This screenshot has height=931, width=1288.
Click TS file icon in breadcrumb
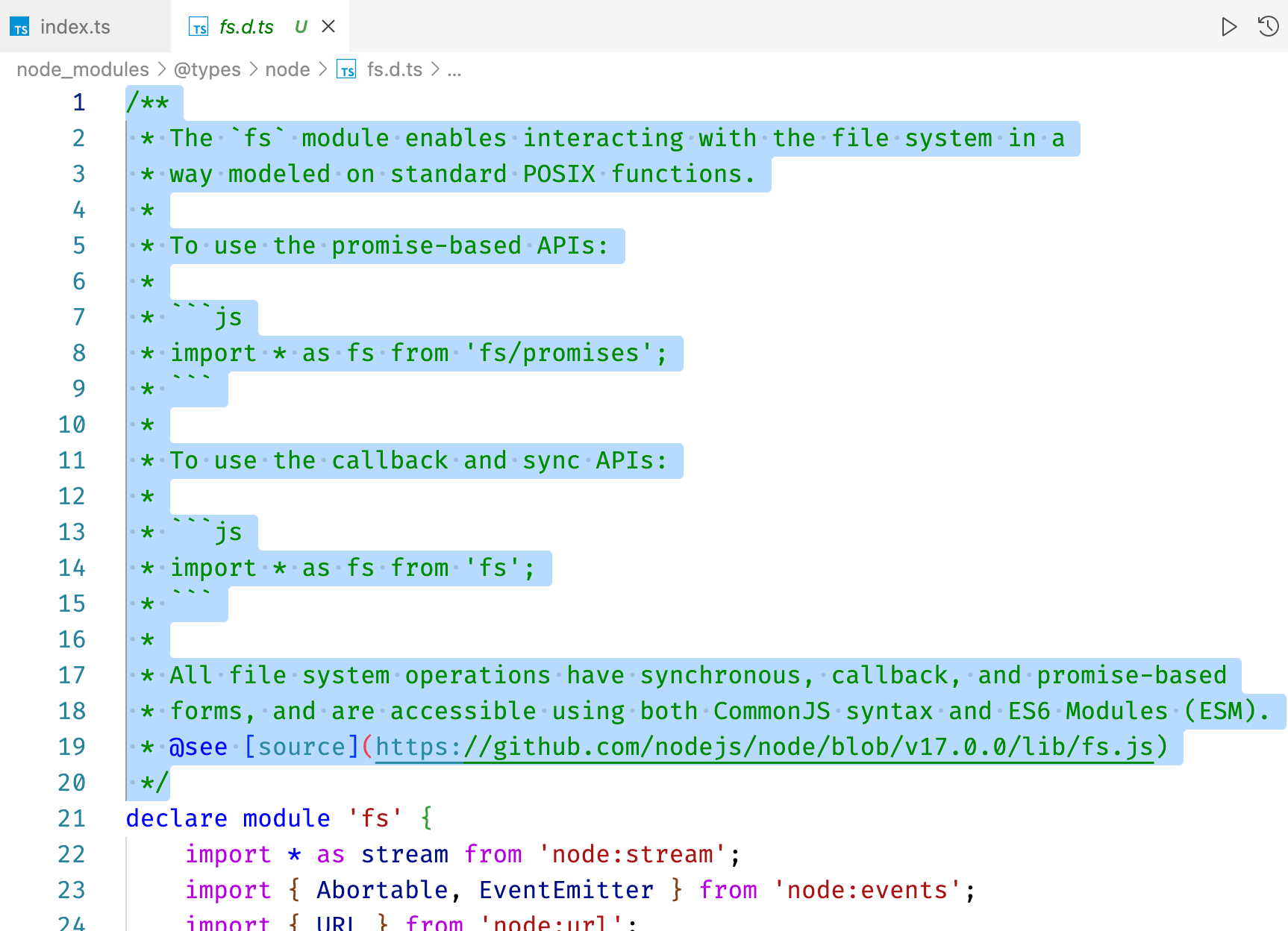tap(346, 69)
